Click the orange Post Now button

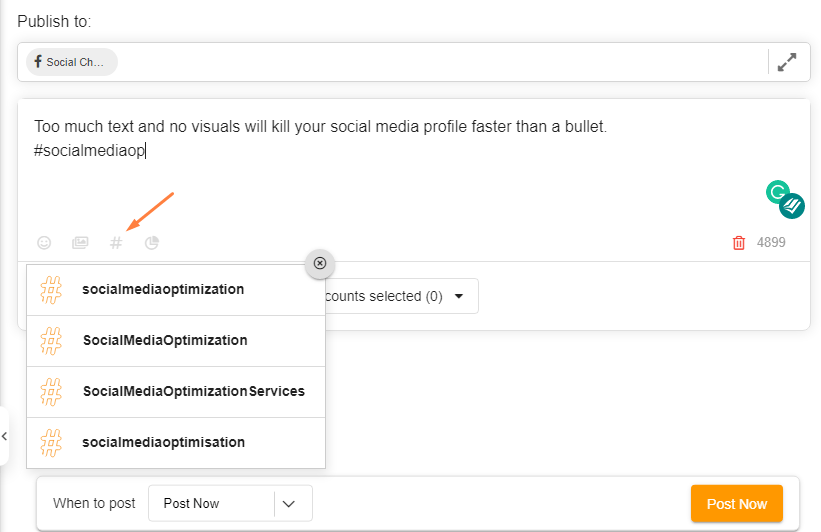[x=737, y=504]
